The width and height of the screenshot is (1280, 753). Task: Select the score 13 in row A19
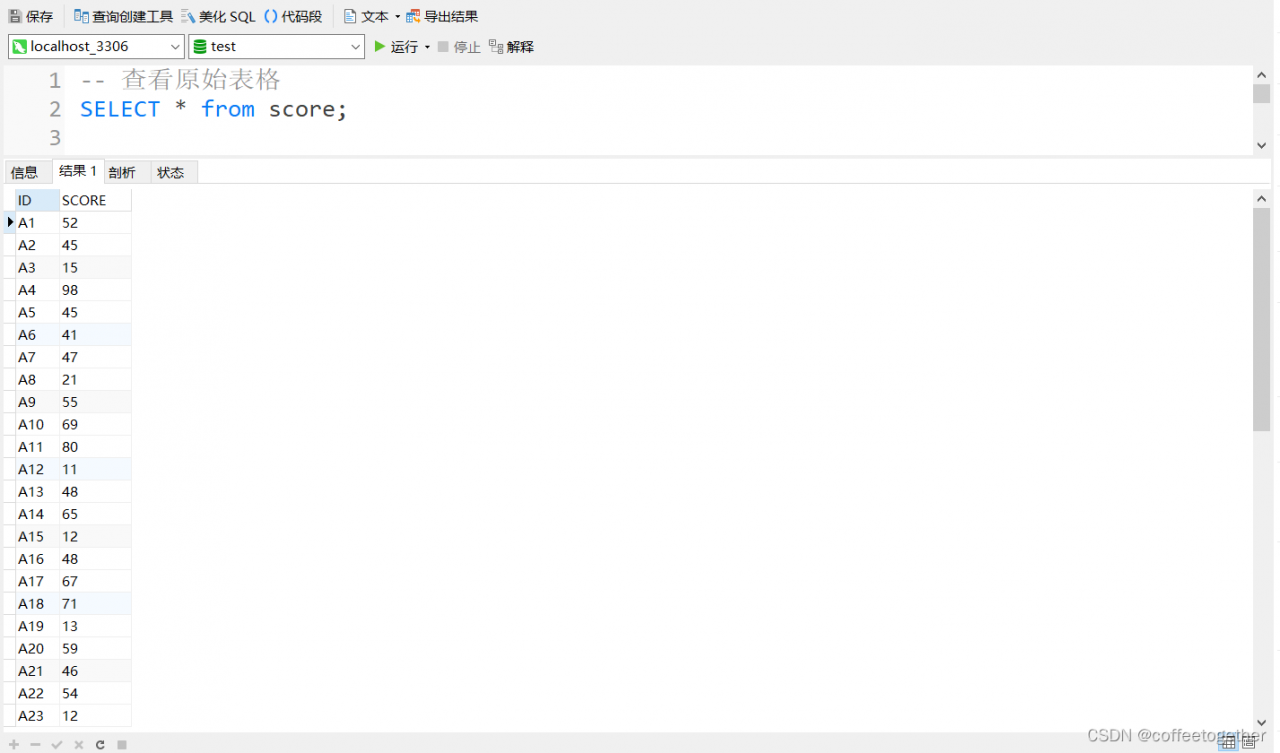click(95, 626)
